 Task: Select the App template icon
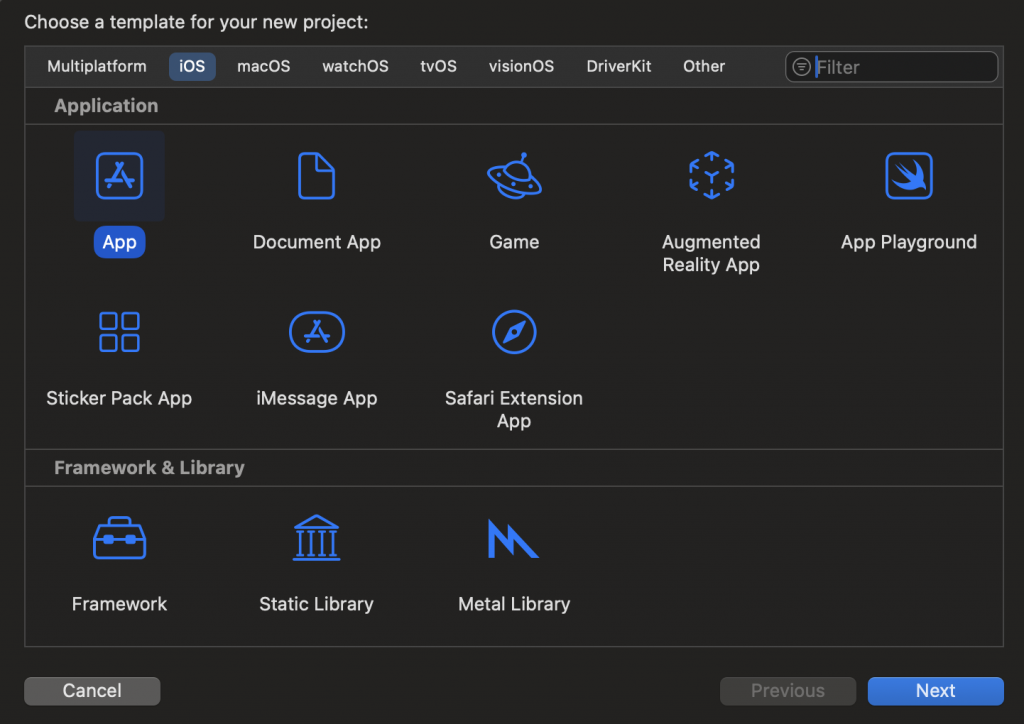119,176
